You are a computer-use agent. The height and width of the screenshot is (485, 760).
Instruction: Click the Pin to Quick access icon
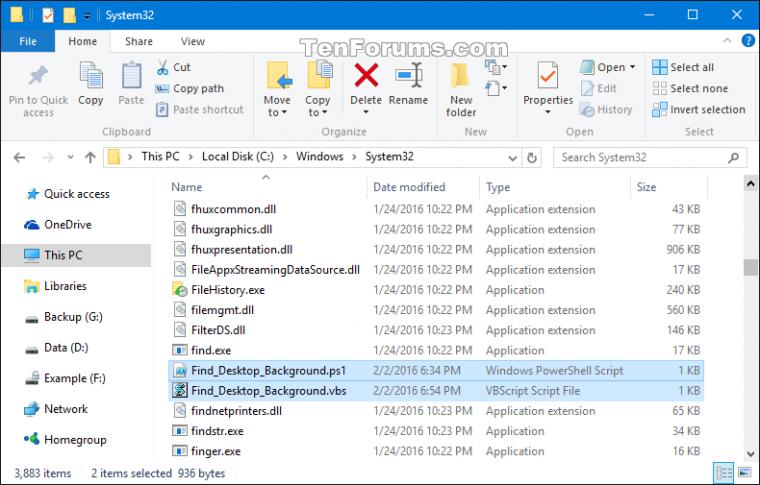(38, 75)
